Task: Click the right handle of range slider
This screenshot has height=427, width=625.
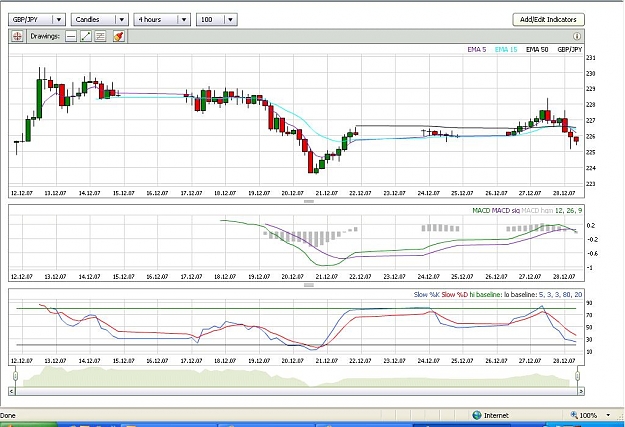Action: [578, 376]
